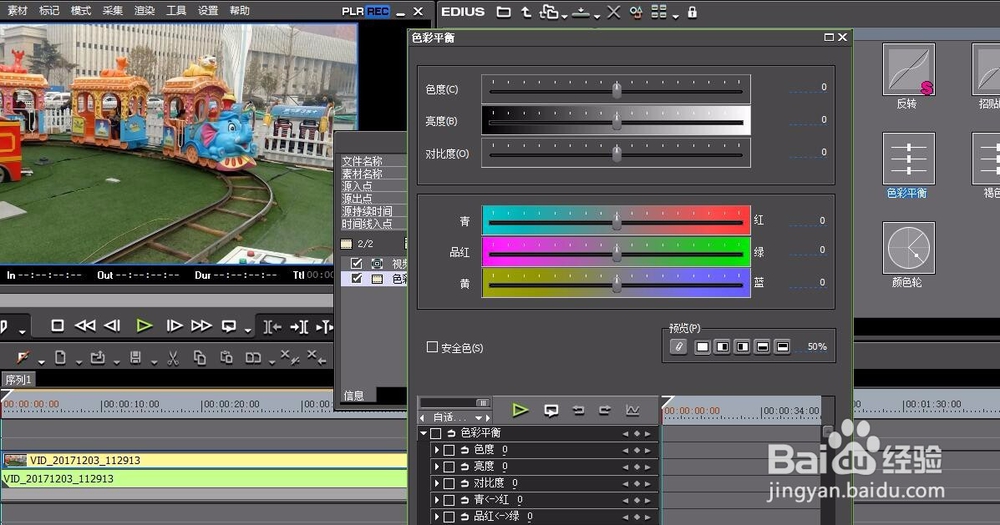Expand the 色度 keyframe row
The height and width of the screenshot is (525, 1000).
tap(437, 450)
